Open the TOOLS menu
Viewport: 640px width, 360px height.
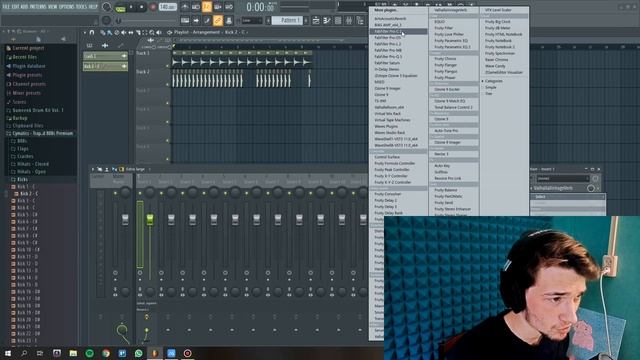(81, 7)
